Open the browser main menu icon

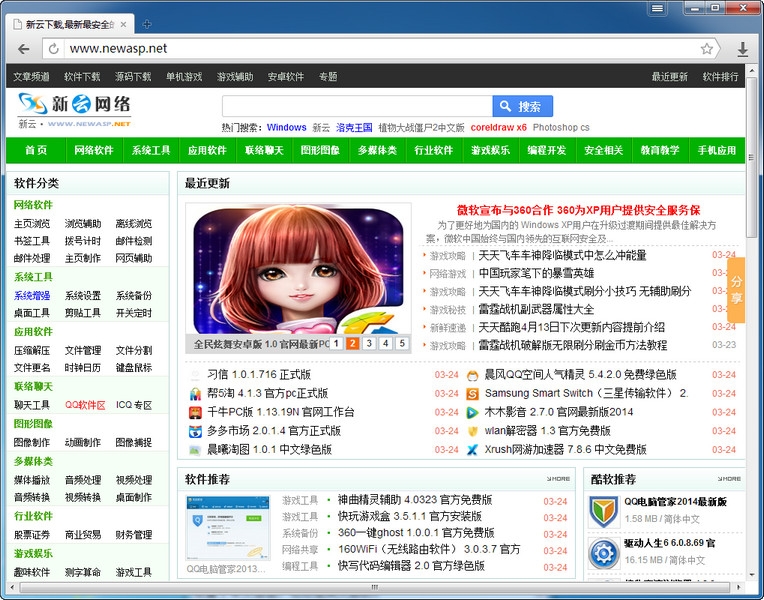(657, 8)
